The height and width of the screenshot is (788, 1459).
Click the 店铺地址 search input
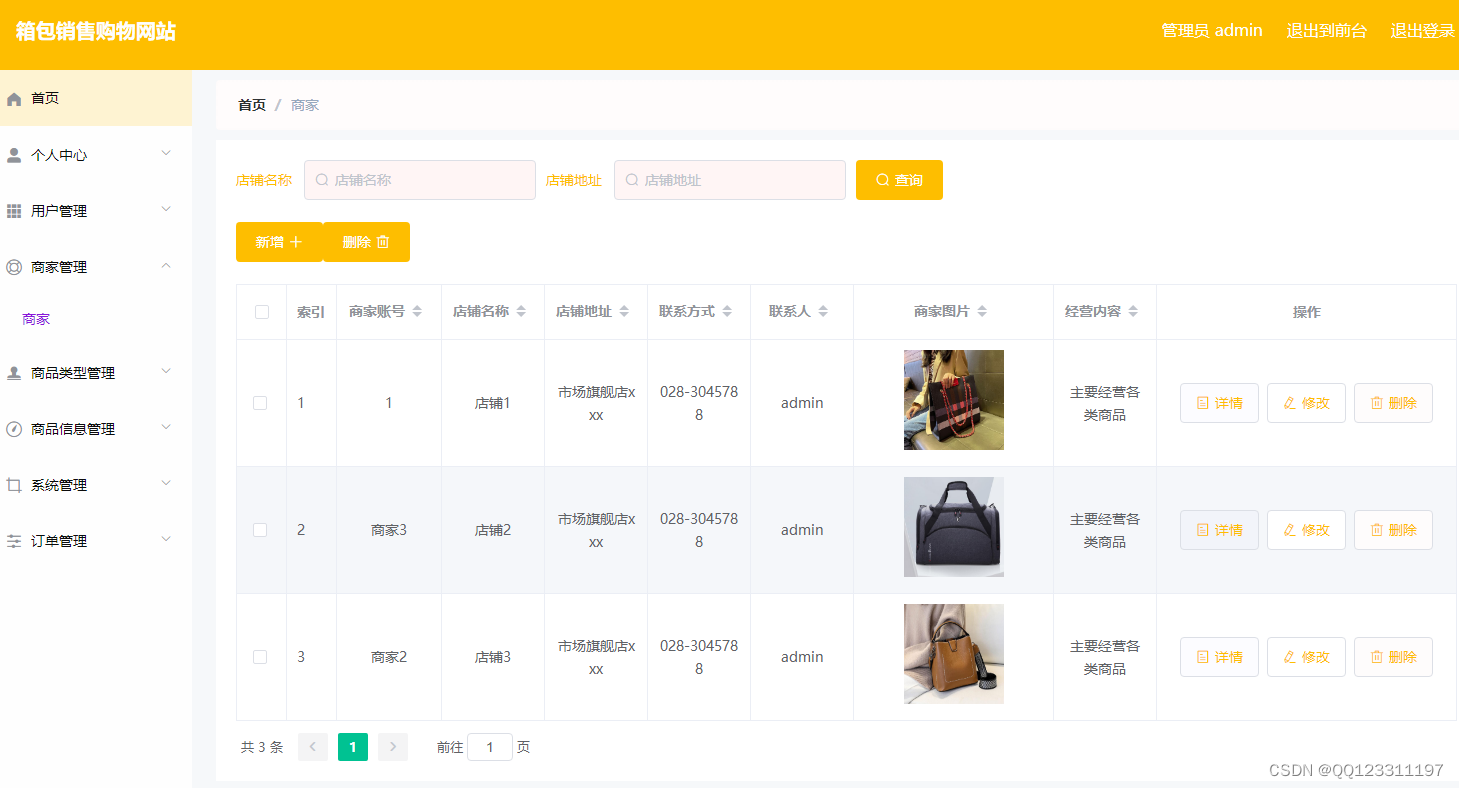click(x=730, y=180)
